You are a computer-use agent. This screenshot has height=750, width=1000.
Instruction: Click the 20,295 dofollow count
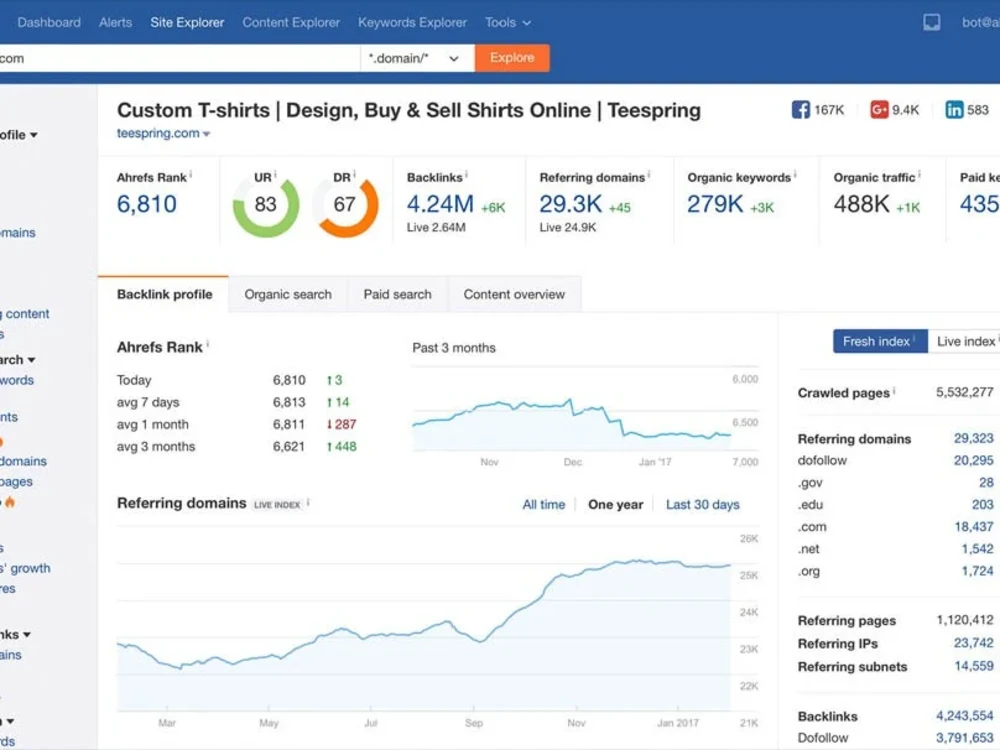click(973, 460)
